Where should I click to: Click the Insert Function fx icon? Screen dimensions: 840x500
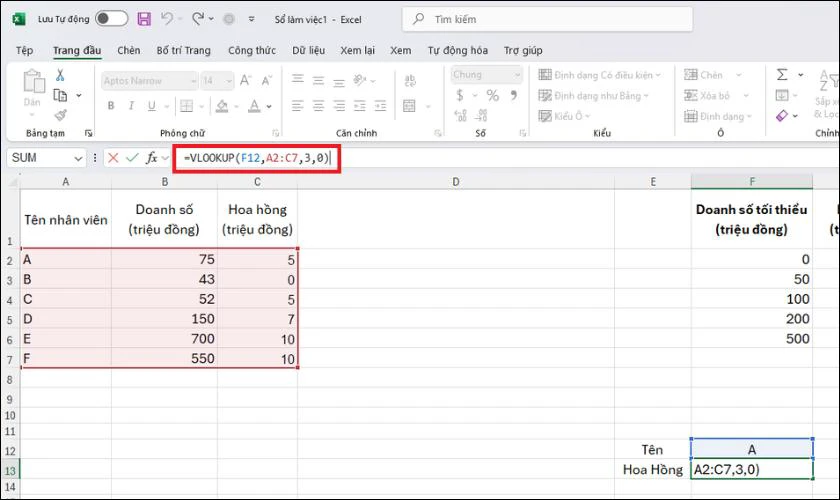(x=152, y=158)
